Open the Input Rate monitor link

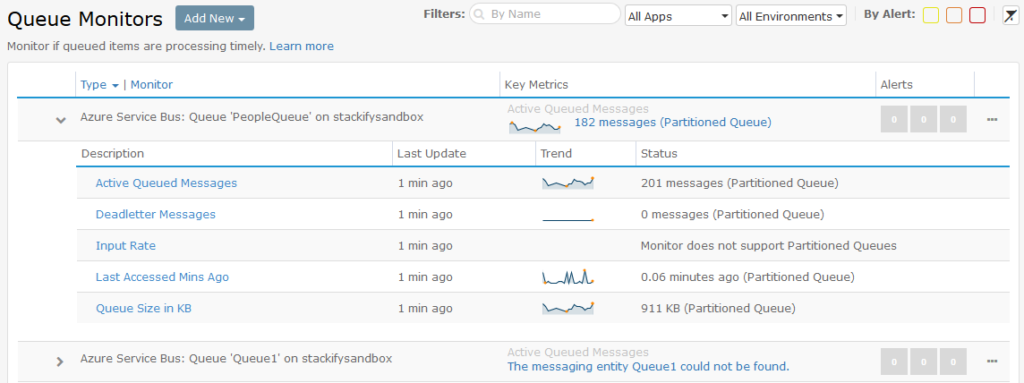[125, 246]
